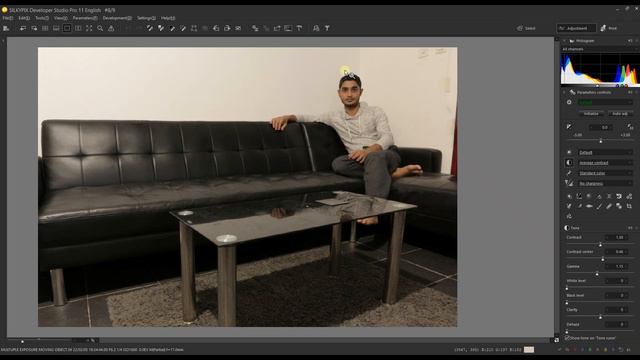Click the exposure bias dropper icon
Viewport: 640px width, 360px height.
[x=569, y=127]
